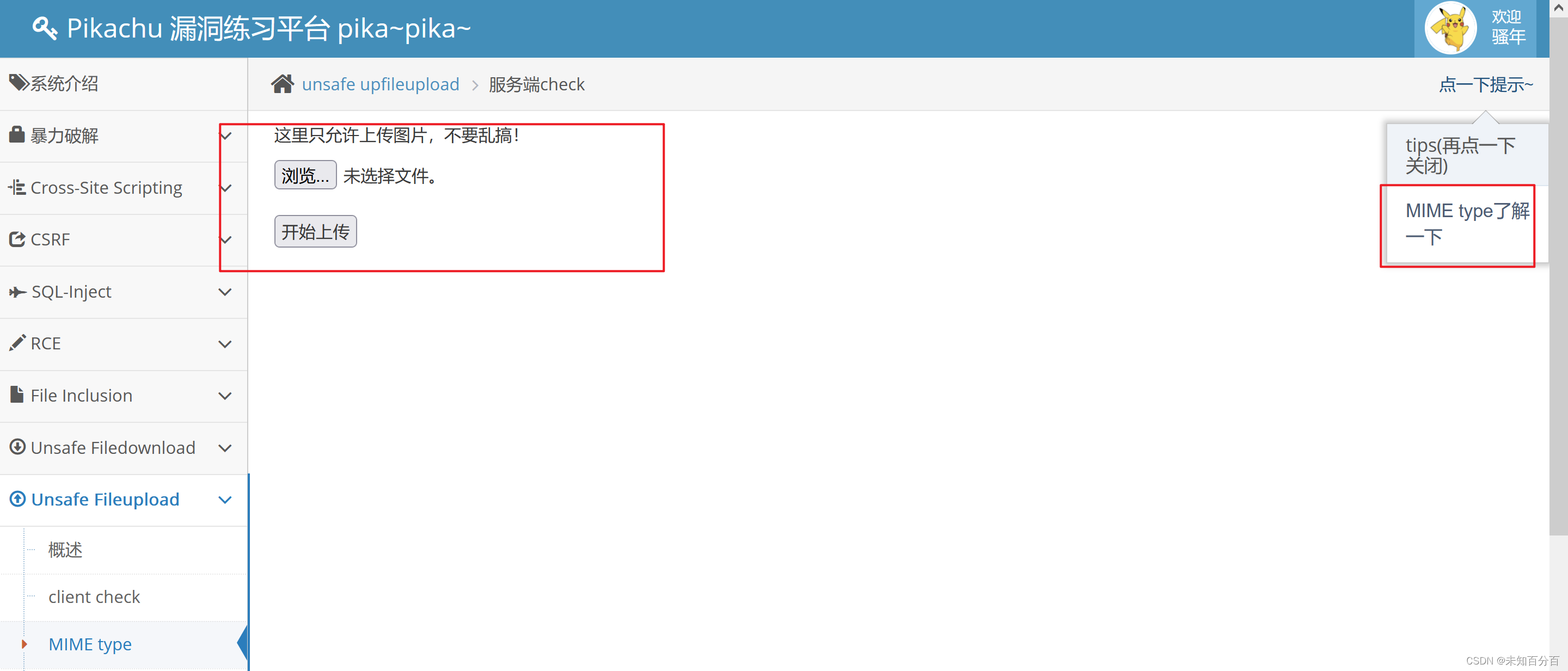
Task: Click the lock icon next to 暴力破解
Action: pyautogui.click(x=17, y=134)
